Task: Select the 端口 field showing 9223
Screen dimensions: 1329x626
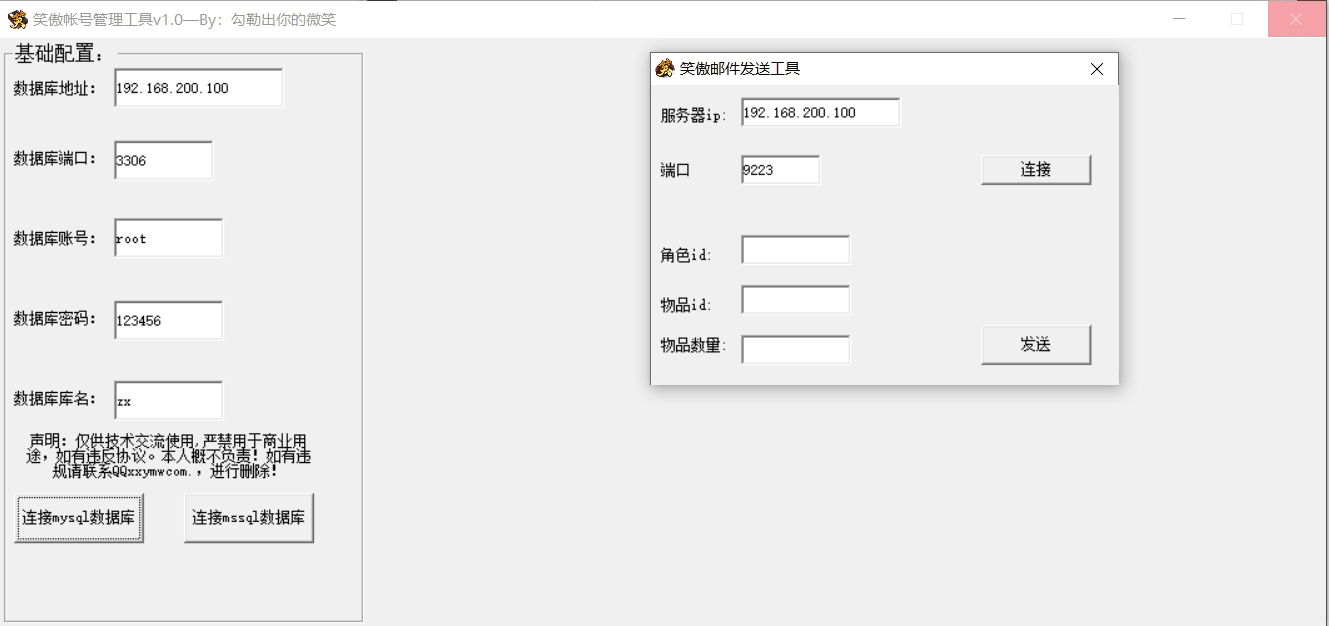Action: point(780,170)
